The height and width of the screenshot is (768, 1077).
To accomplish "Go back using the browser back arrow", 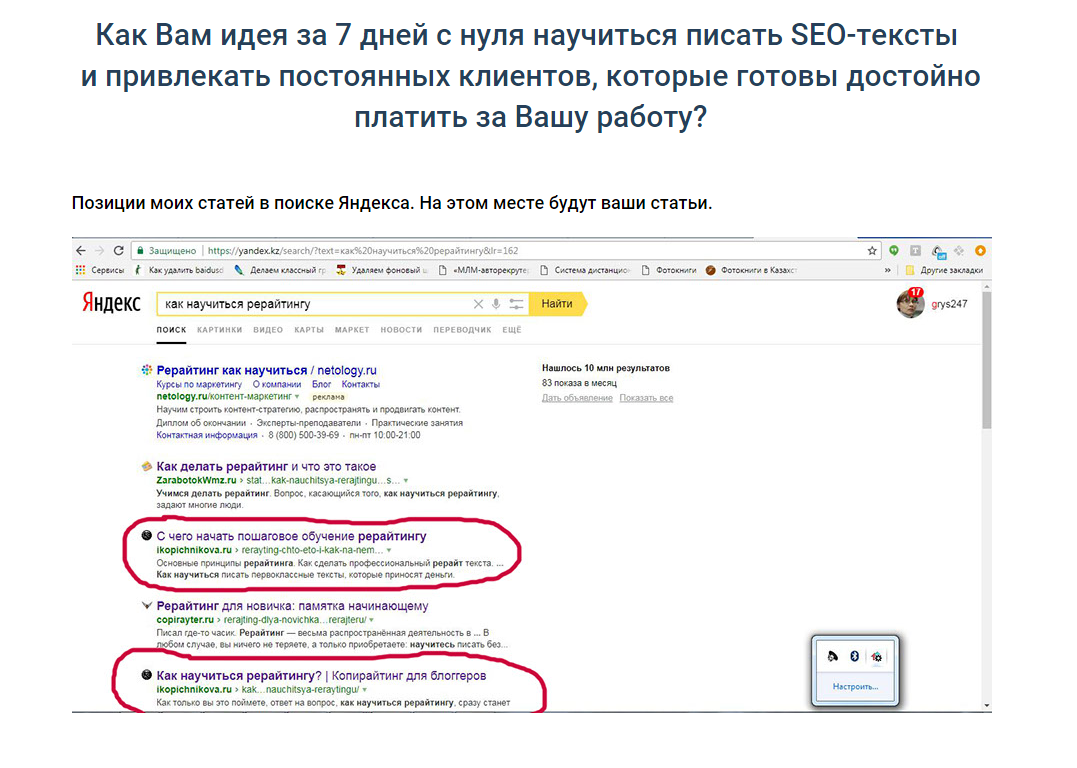I will [x=81, y=250].
